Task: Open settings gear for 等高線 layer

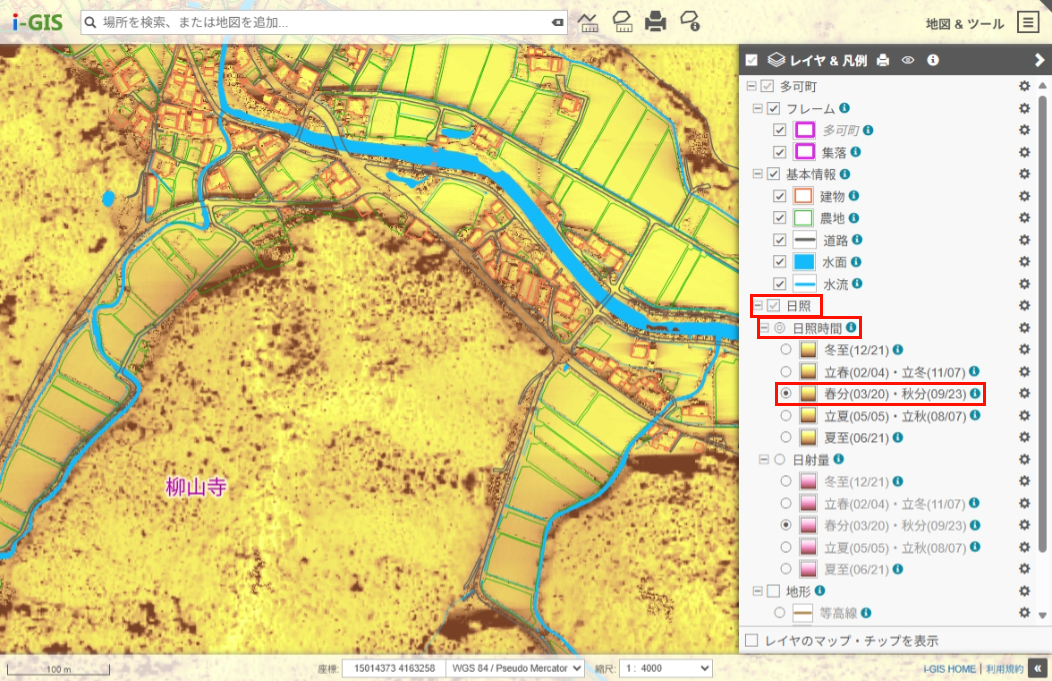Action: [x=1024, y=613]
